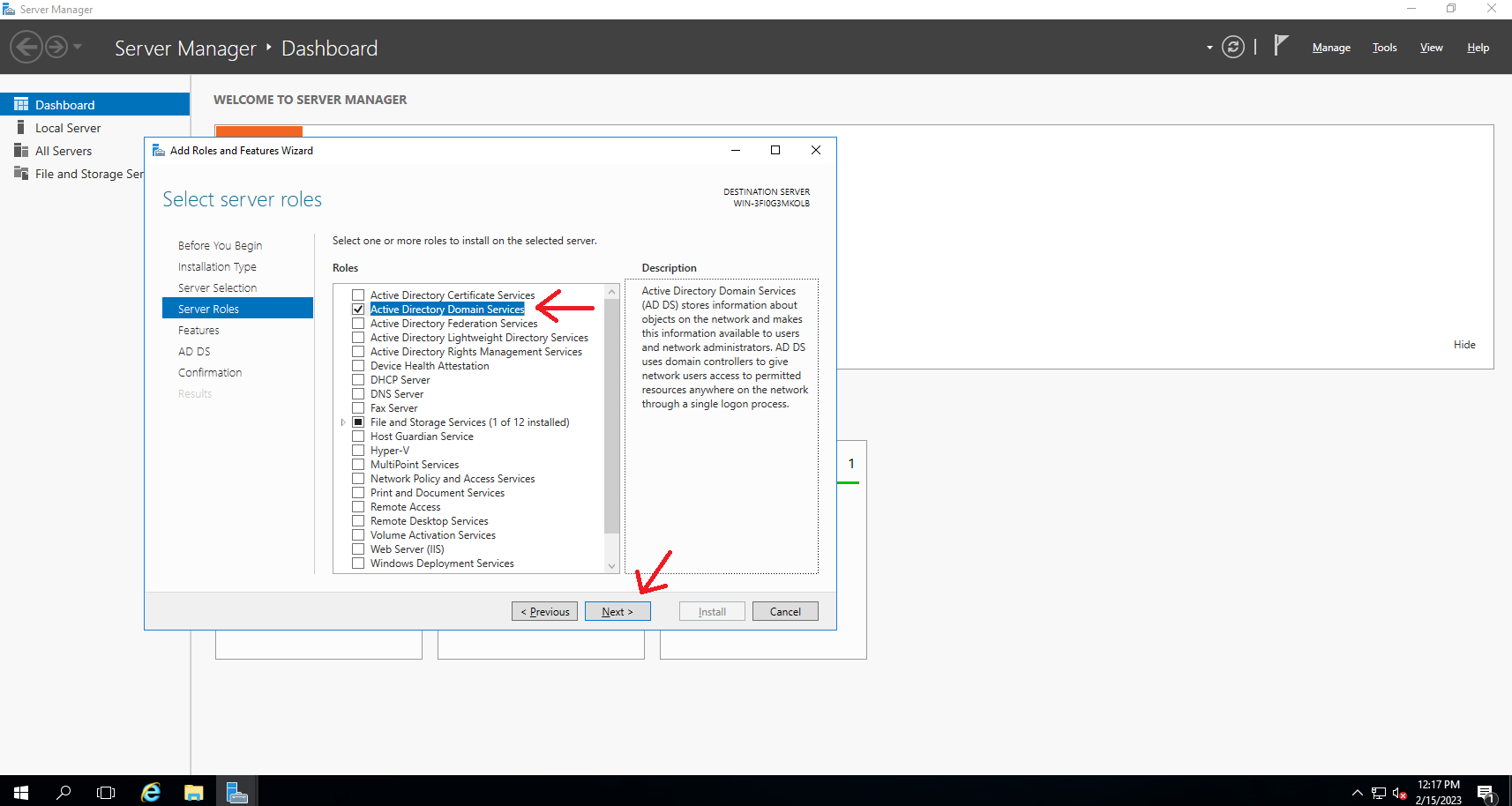The height and width of the screenshot is (806, 1512).
Task: Click the taskbar search magnifier icon
Action: (64, 792)
